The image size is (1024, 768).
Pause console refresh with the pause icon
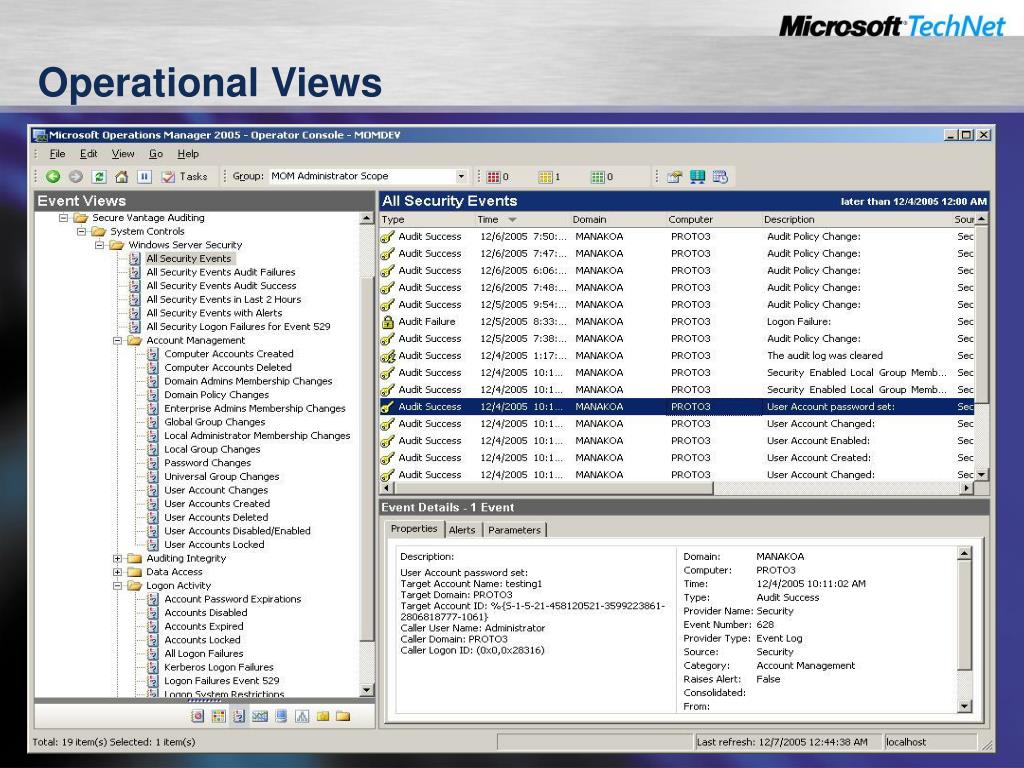coord(144,176)
